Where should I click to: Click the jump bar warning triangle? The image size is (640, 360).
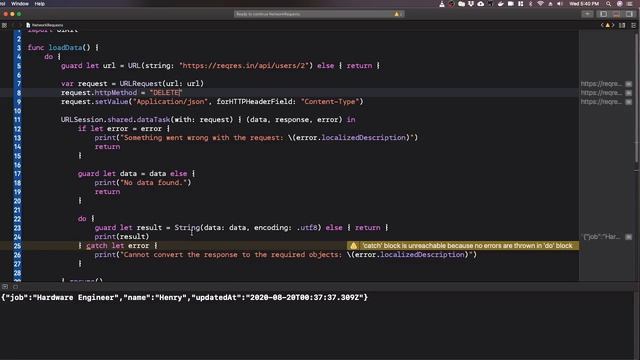point(607,25)
